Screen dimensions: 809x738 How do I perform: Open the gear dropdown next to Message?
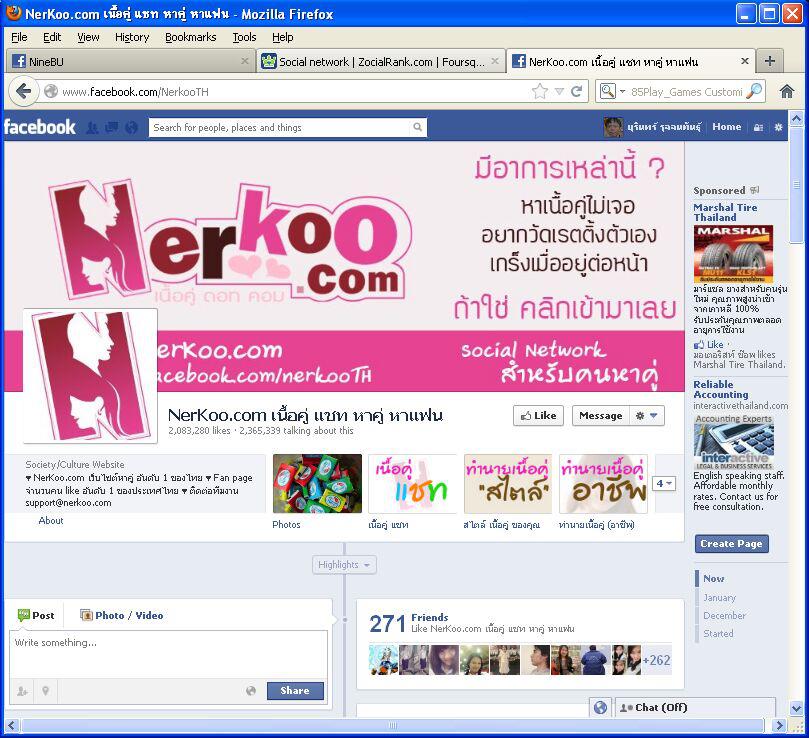click(647, 416)
